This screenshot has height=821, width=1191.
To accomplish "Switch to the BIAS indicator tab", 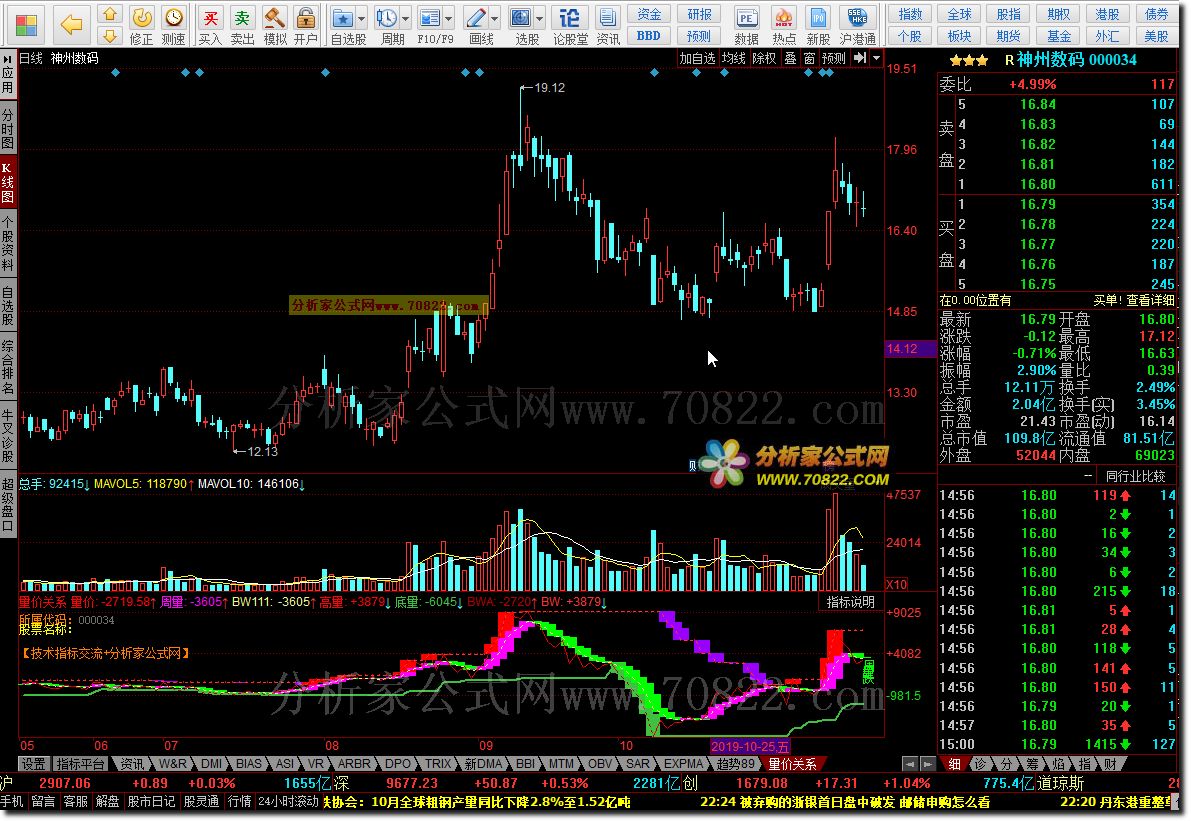I will pos(248,763).
